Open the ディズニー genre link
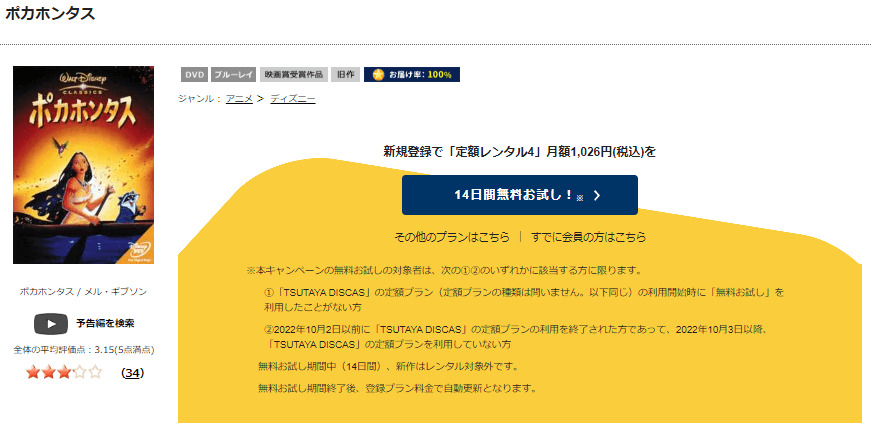871x436 pixels. [x=293, y=99]
